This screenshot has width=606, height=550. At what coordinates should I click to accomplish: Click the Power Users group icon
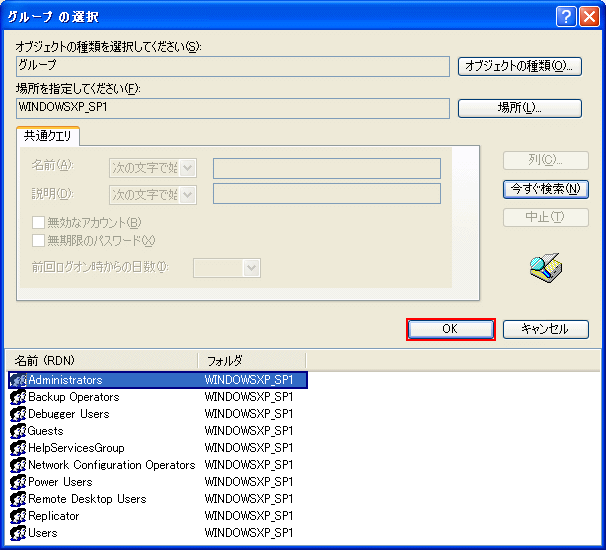point(18,482)
